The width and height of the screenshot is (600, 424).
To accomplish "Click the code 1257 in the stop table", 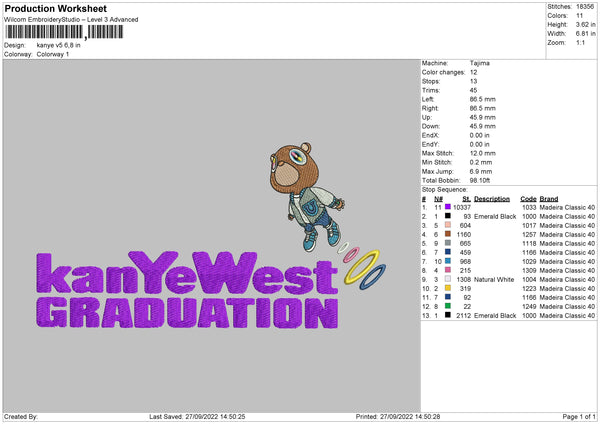I will pos(529,234).
